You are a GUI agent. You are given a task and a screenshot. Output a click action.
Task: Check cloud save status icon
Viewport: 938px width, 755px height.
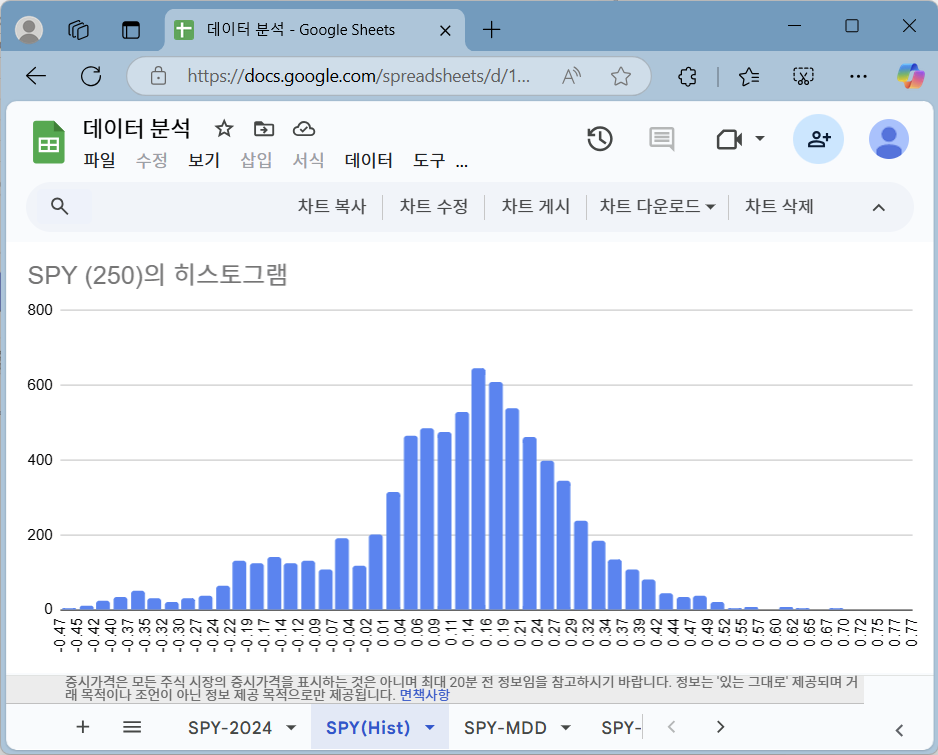(304, 129)
